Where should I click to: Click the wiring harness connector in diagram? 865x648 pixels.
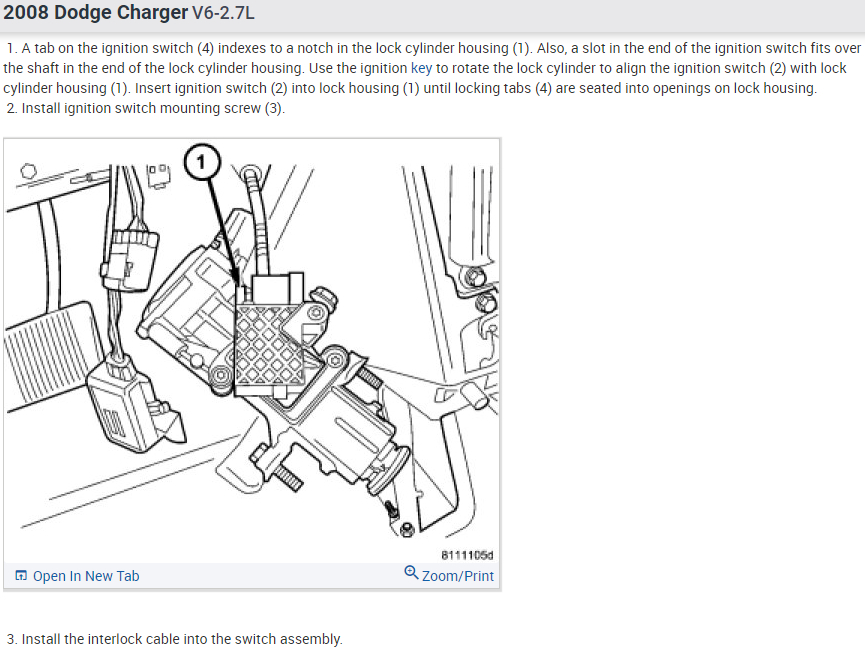[131, 259]
